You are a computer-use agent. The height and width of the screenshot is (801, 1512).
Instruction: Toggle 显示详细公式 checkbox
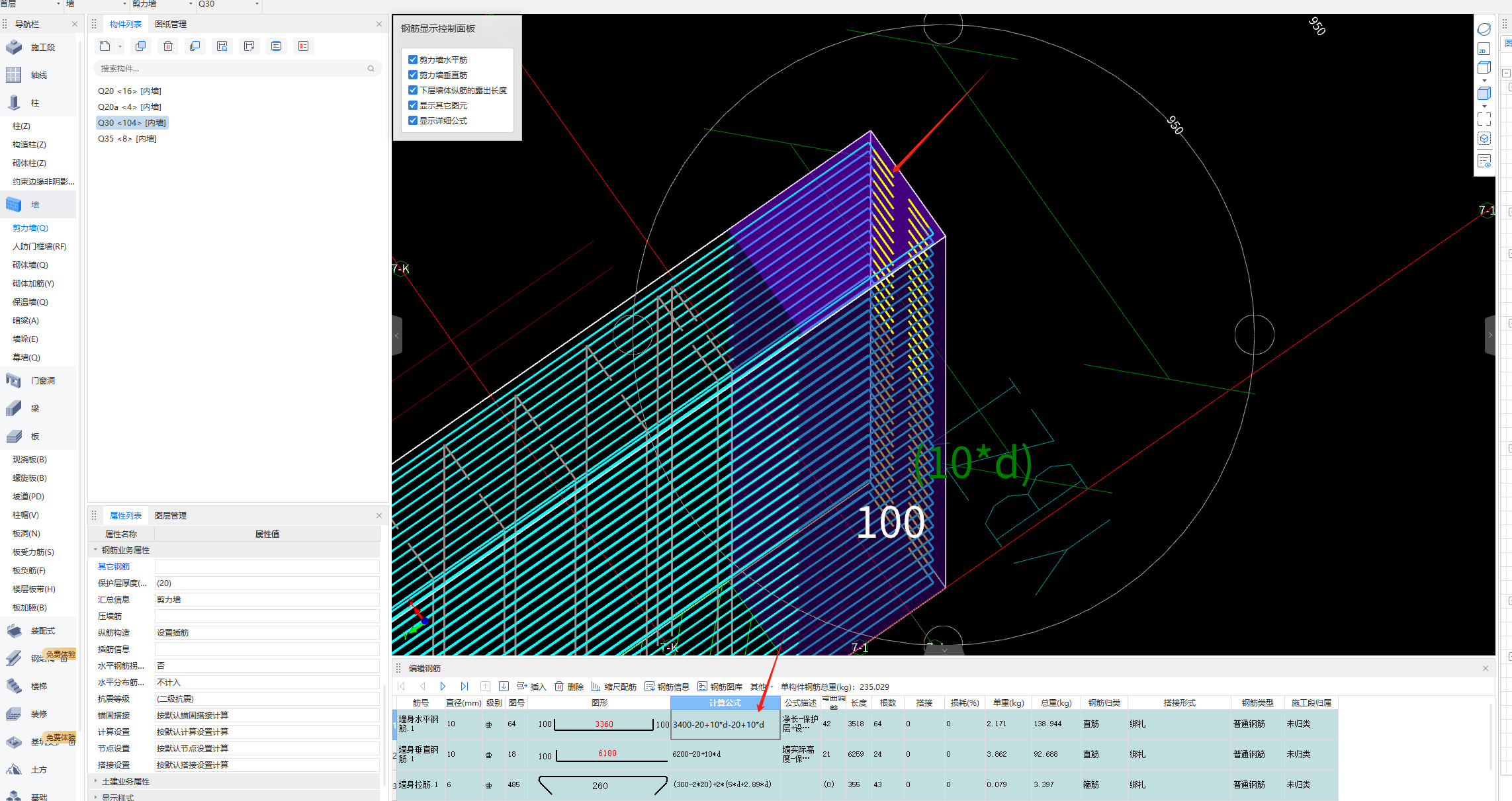(413, 120)
